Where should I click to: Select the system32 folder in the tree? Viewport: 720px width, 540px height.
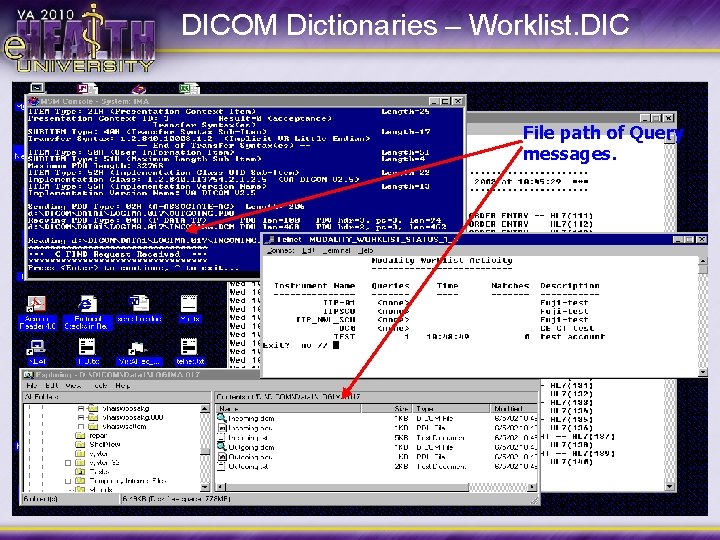coord(97,463)
